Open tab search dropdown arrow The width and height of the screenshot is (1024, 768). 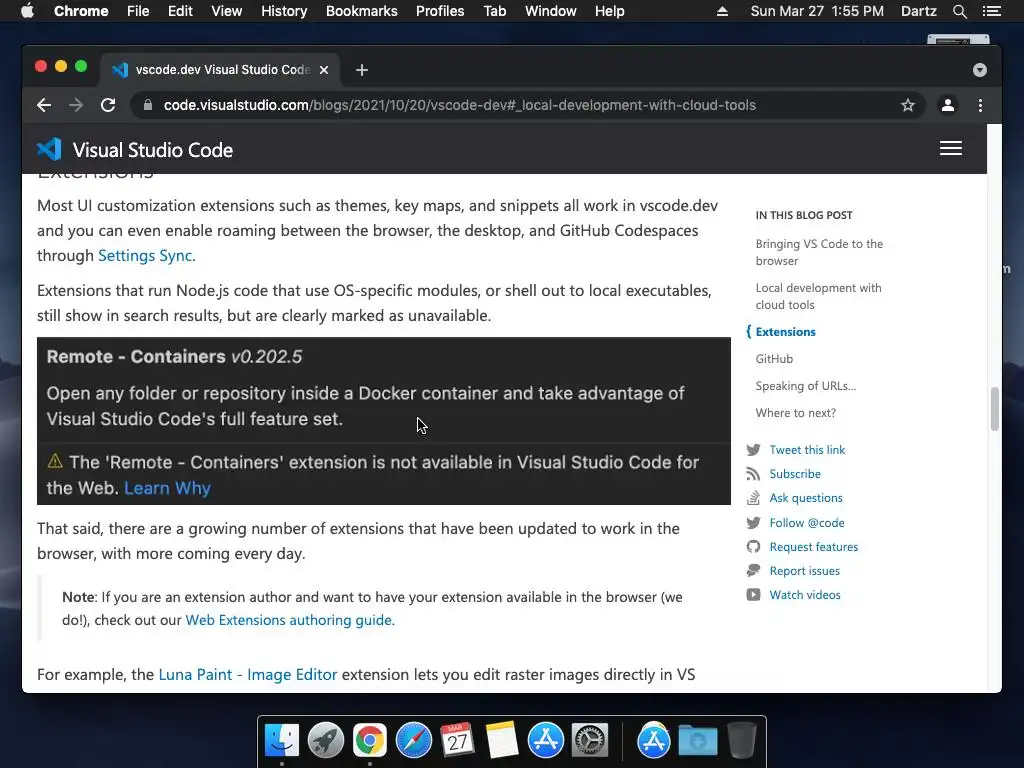coord(980,70)
